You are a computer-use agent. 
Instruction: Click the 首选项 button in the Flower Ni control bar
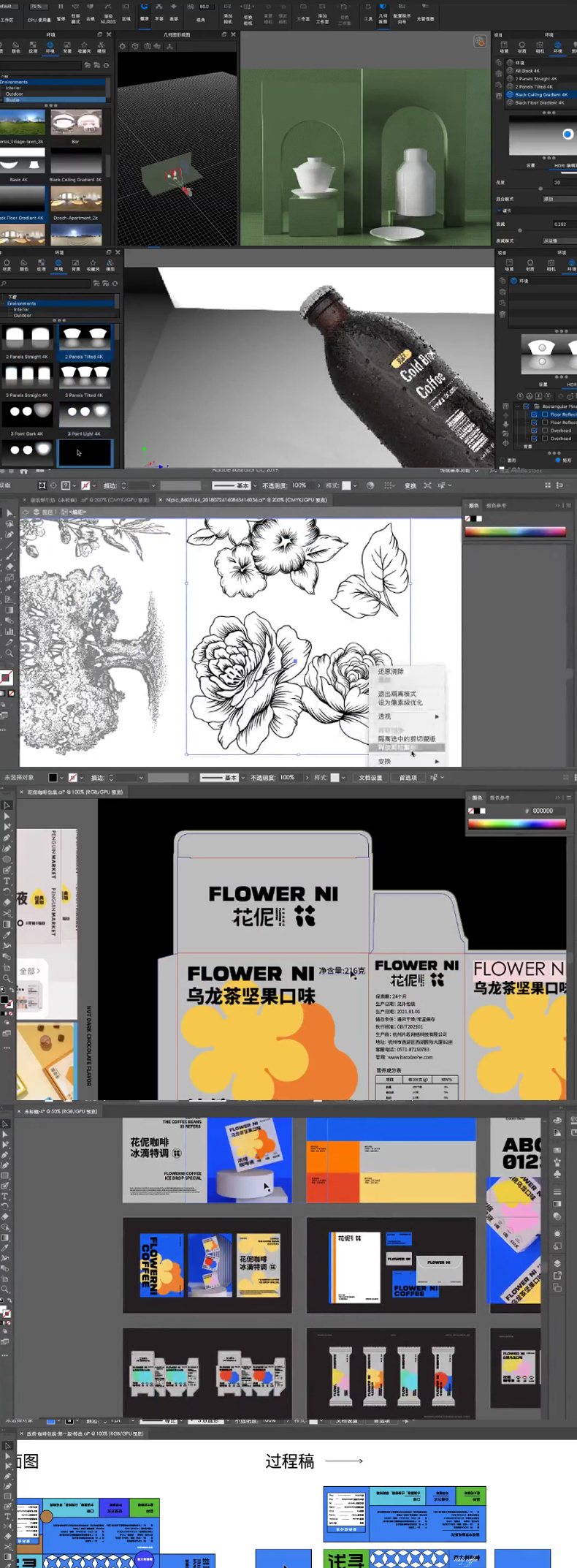408,778
